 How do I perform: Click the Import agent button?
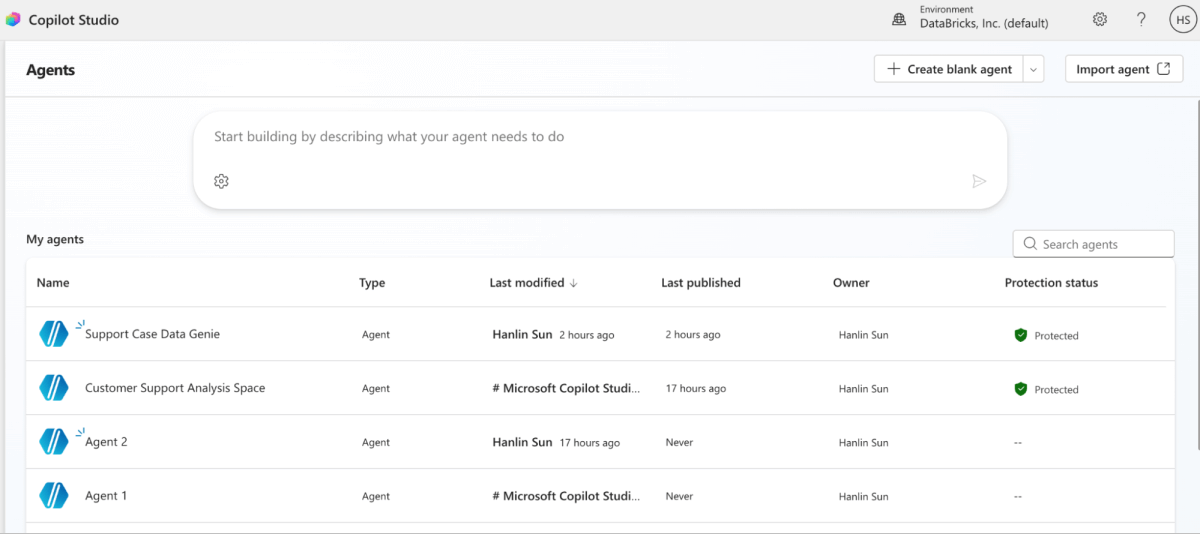[x=1123, y=69]
